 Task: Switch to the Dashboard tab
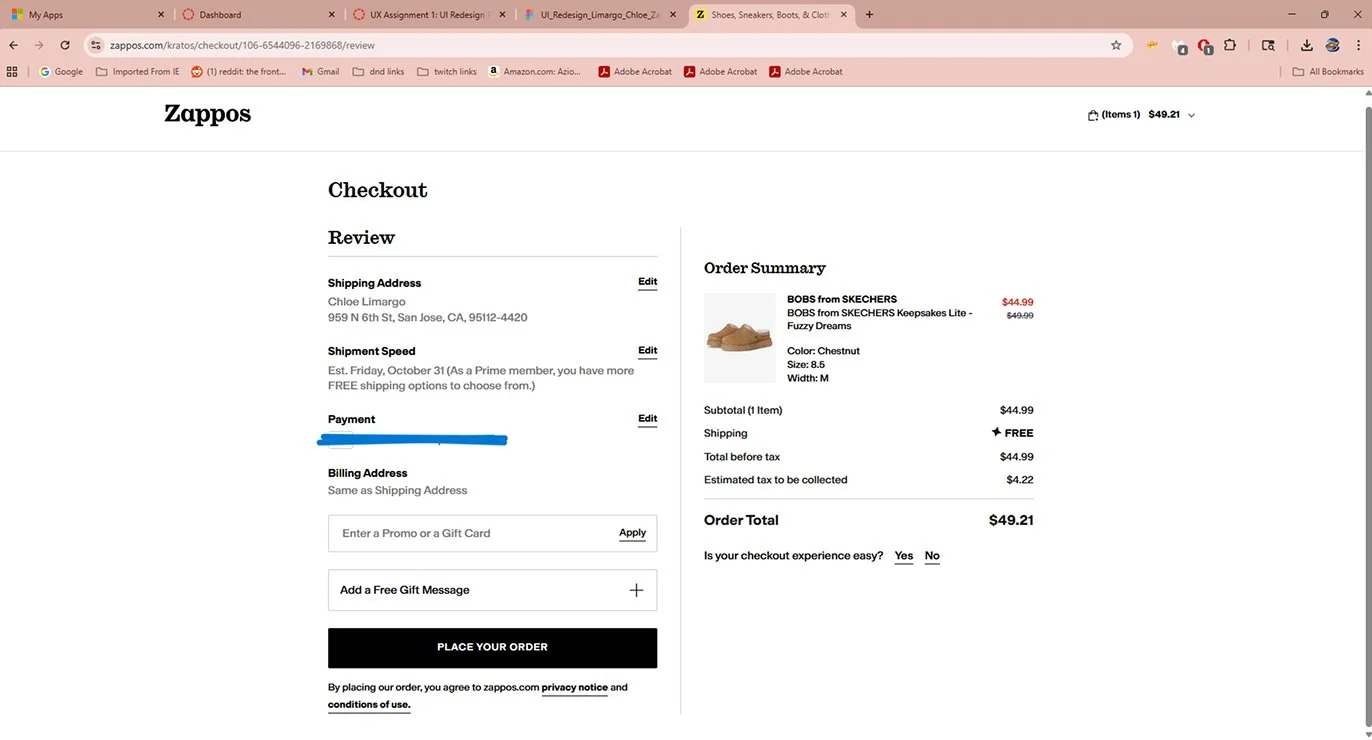[257, 15]
